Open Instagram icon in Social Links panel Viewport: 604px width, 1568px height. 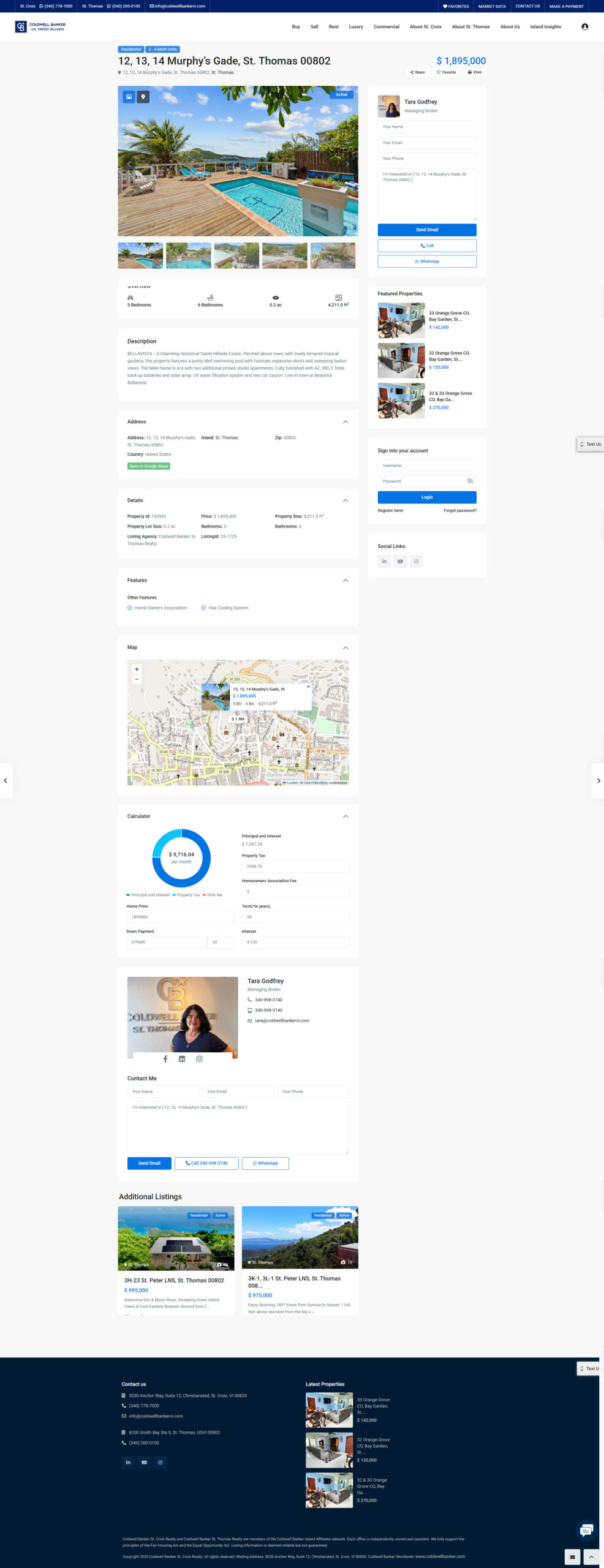click(x=416, y=561)
